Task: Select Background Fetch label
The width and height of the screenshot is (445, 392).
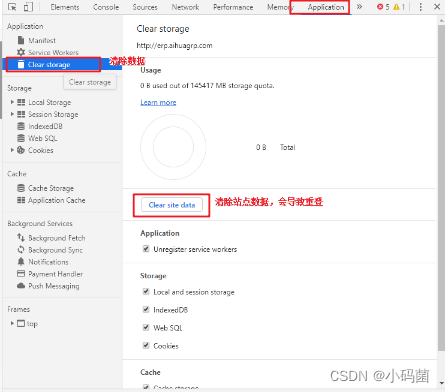Action: click(x=57, y=238)
